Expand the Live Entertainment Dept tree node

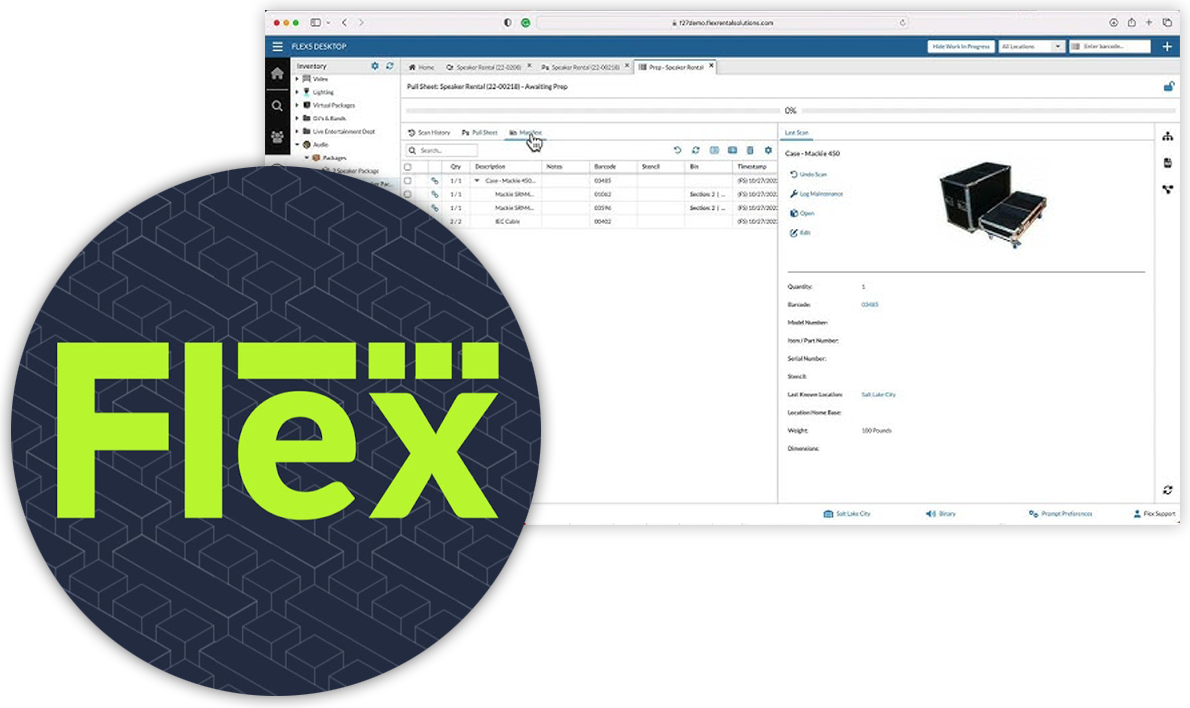[298, 131]
